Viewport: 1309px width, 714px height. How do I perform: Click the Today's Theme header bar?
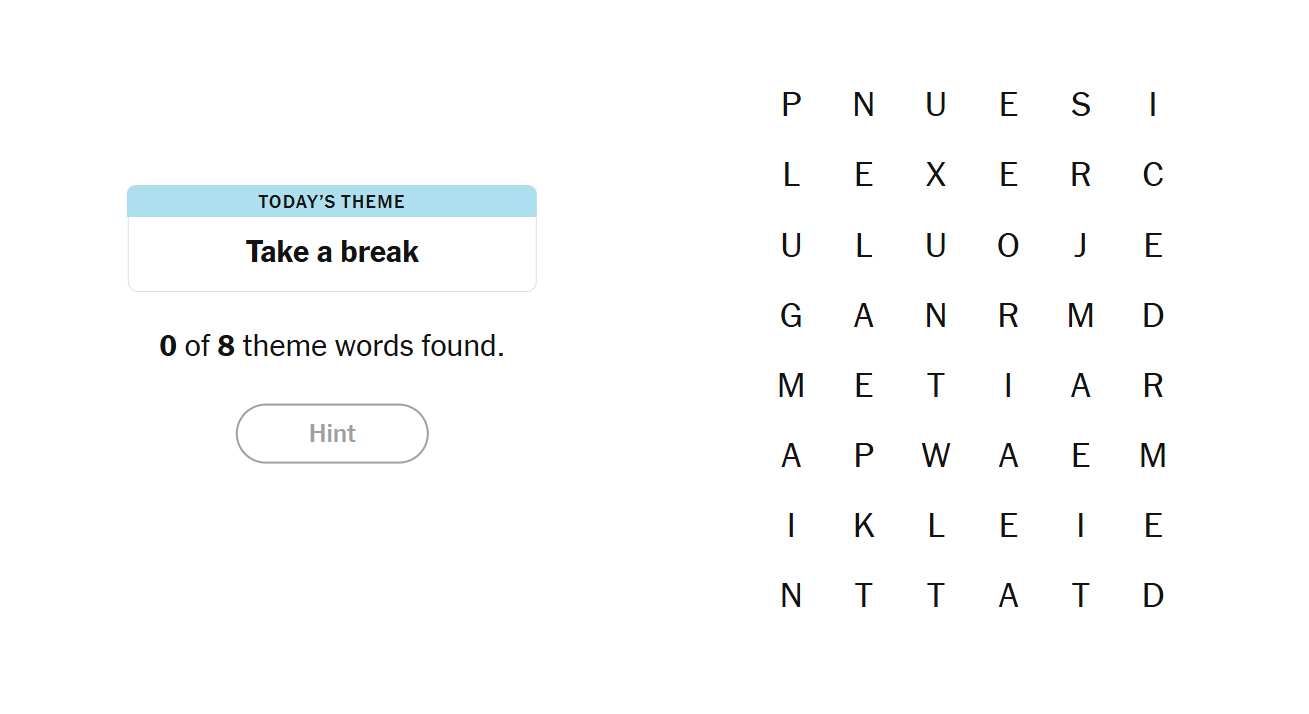coord(332,201)
